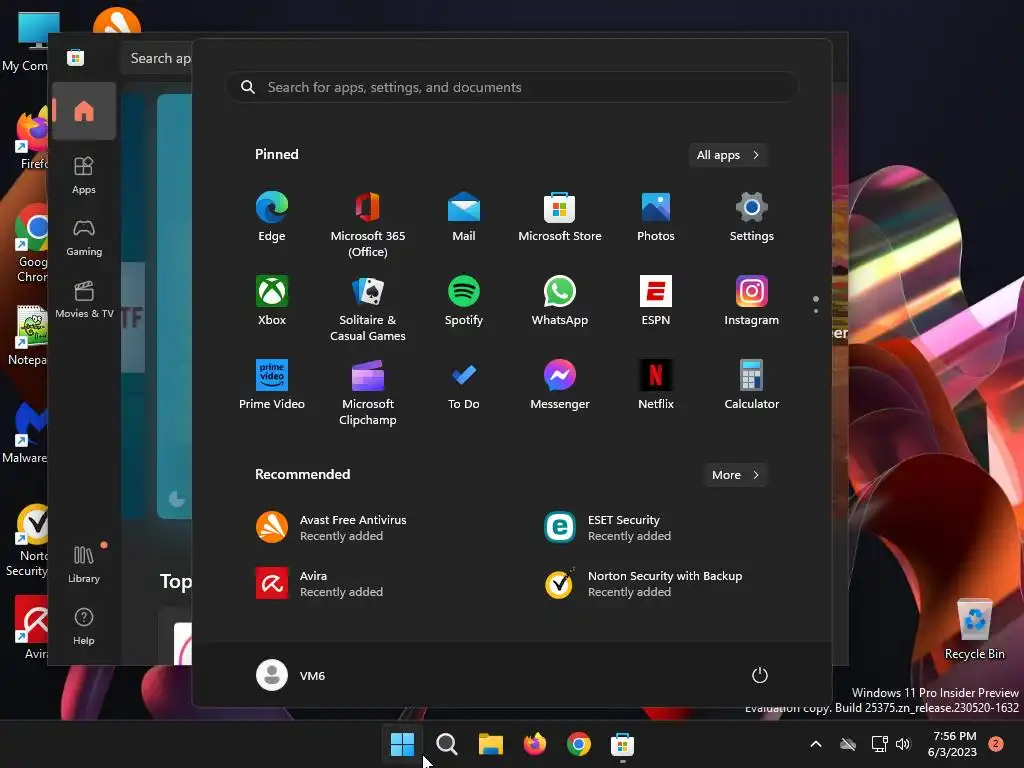The height and width of the screenshot is (768, 1024).
Task: Expand More recommended items
Action: tap(735, 475)
